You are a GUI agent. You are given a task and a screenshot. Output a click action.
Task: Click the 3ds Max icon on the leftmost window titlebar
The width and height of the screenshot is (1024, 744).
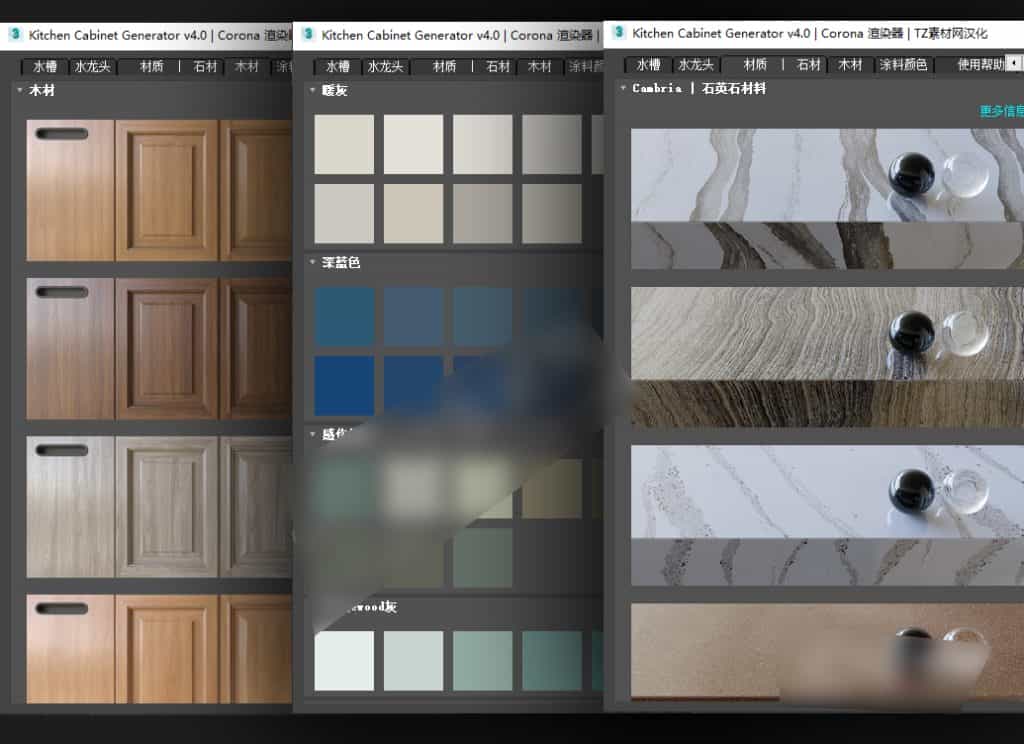pos(15,35)
